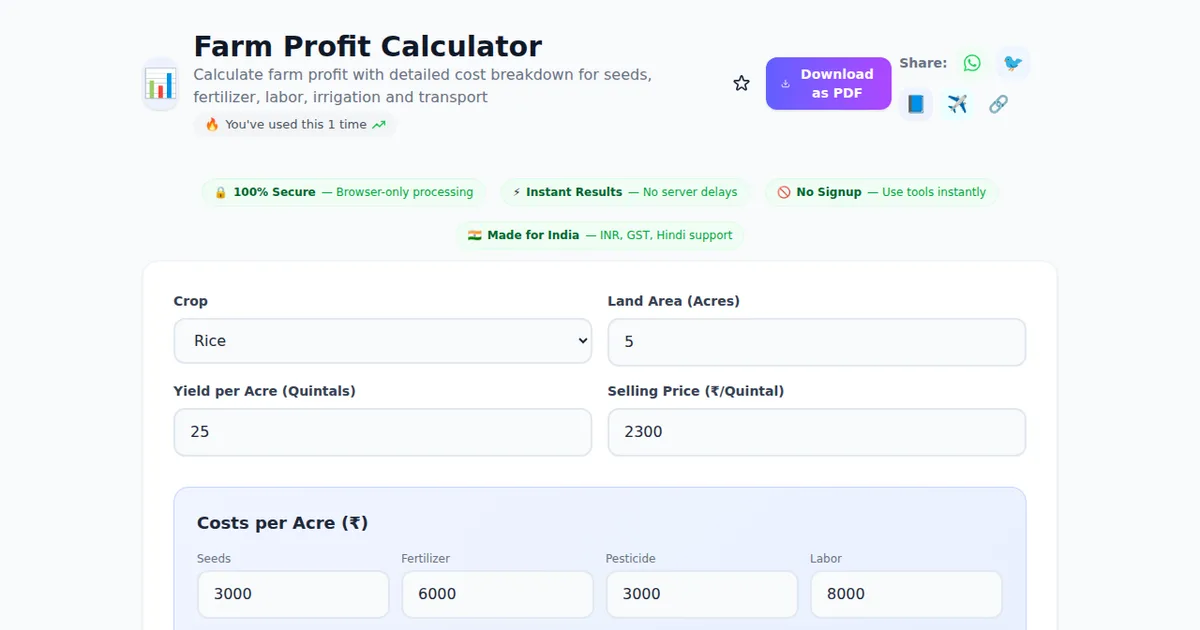Click the Land Area acres field
Viewport: 1200px width, 630px height.
[816, 342]
